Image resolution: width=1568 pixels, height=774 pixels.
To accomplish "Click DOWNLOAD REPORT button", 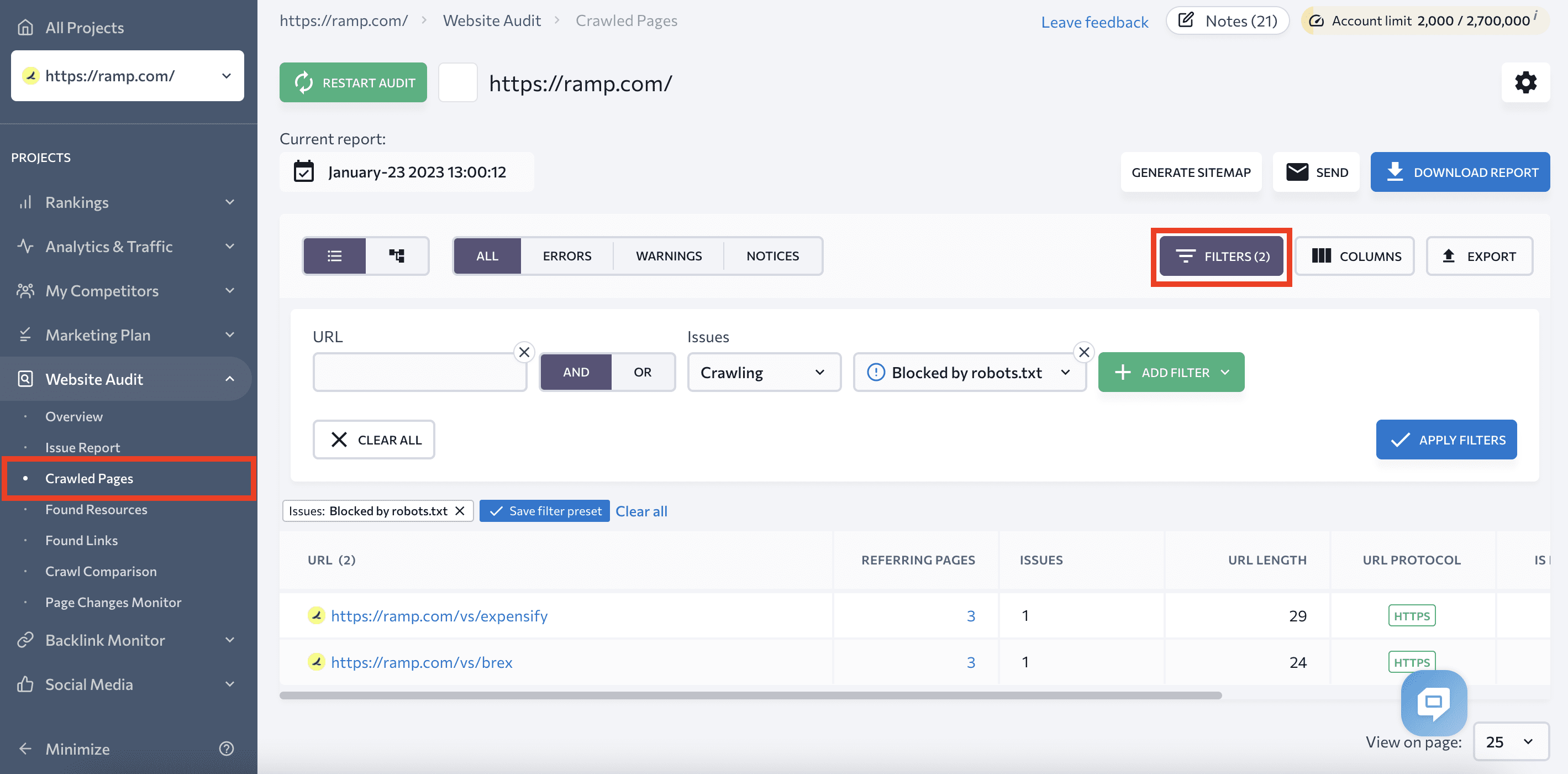I will point(1460,172).
